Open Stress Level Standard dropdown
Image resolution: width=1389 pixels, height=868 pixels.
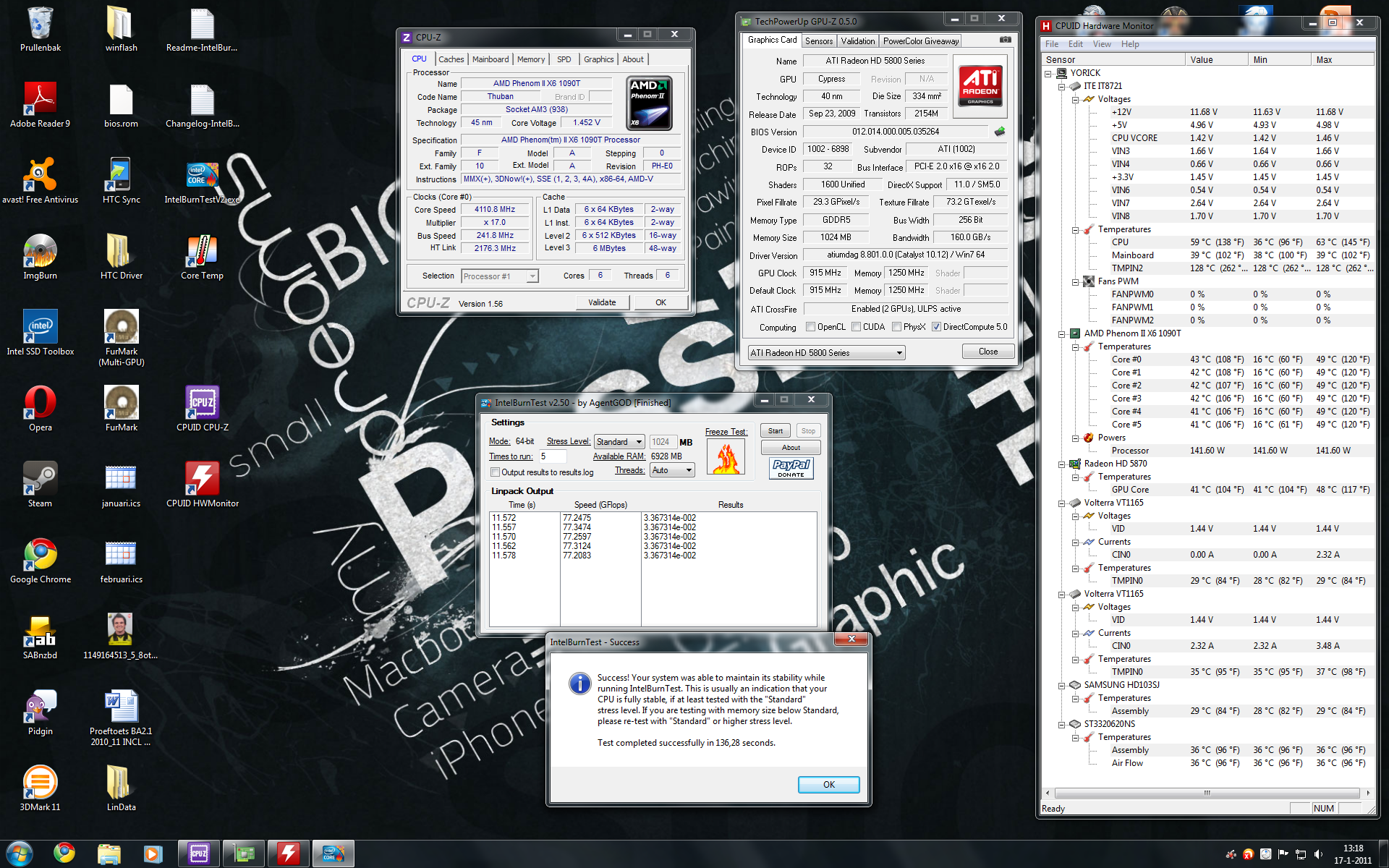(619, 442)
